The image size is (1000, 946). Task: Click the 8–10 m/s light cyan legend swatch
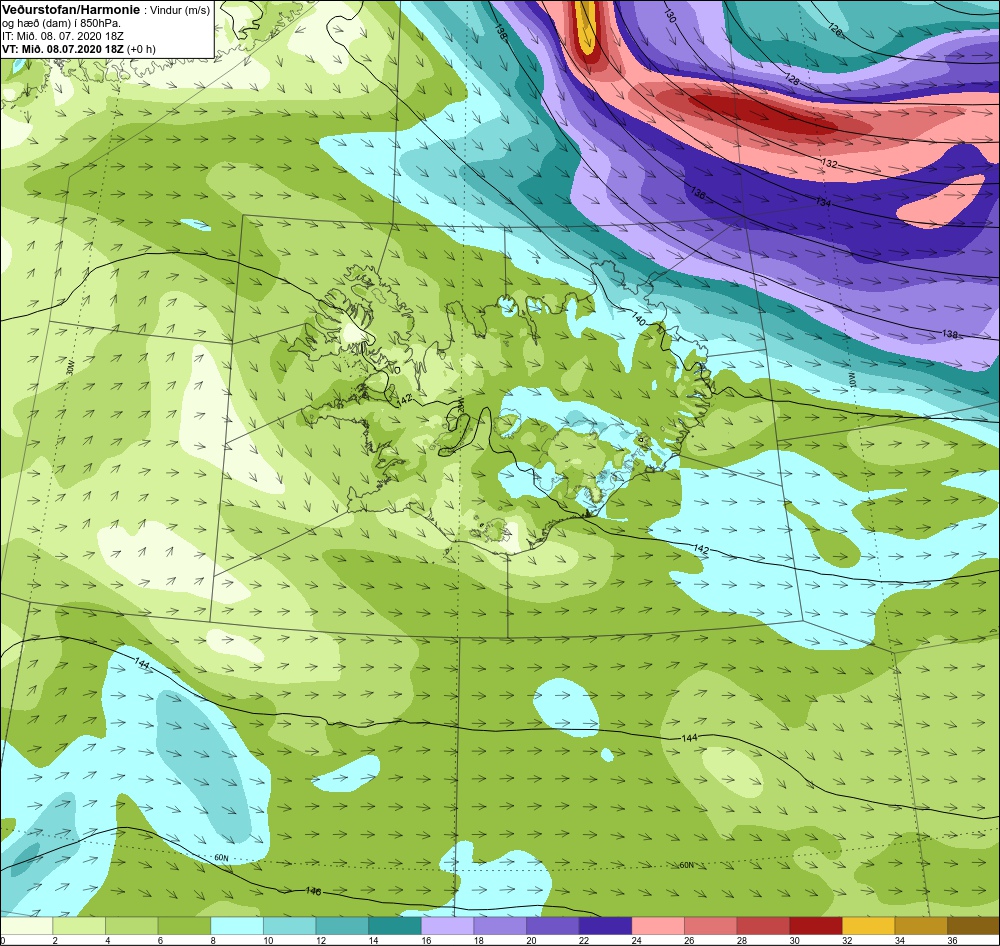coord(237,925)
